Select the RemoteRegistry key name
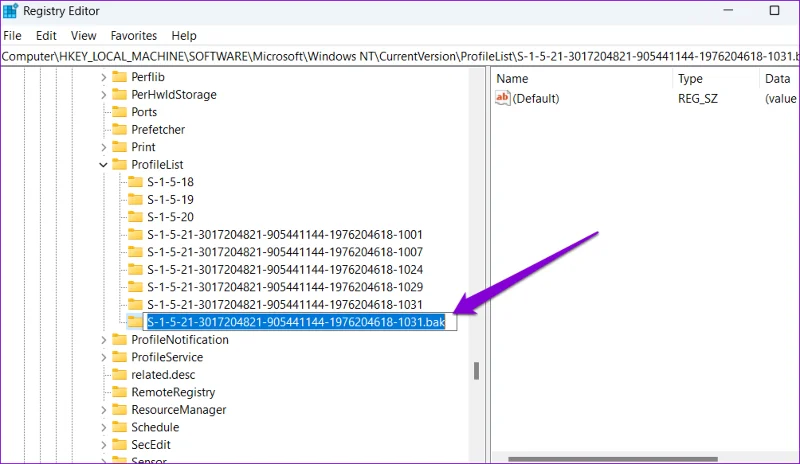 pyautogui.click(x=173, y=392)
